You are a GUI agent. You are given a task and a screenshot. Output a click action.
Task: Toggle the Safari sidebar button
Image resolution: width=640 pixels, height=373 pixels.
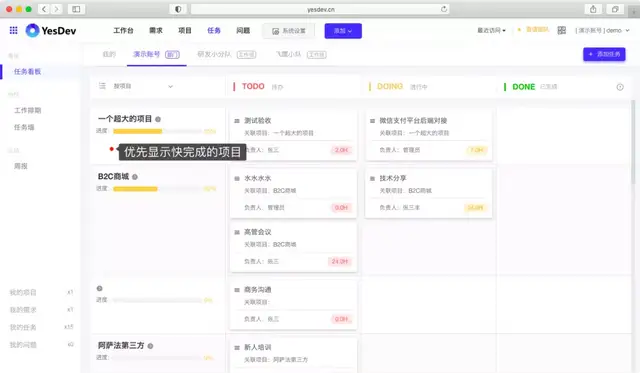(x=76, y=9)
